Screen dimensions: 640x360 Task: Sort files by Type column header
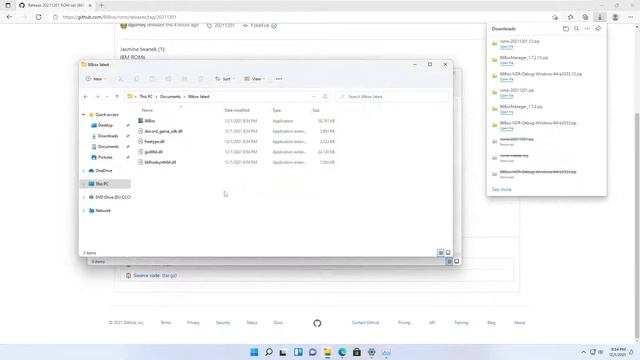(x=277, y=110)
